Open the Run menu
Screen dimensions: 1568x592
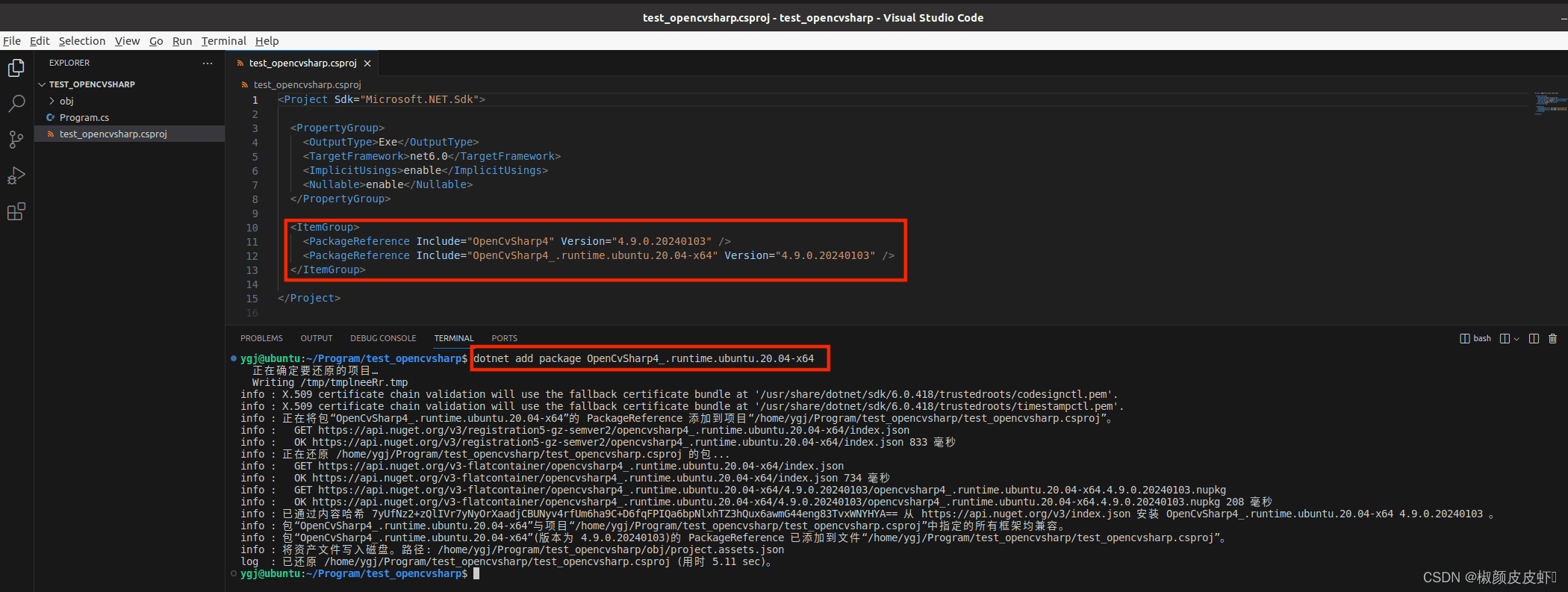[x=182, y=41]
